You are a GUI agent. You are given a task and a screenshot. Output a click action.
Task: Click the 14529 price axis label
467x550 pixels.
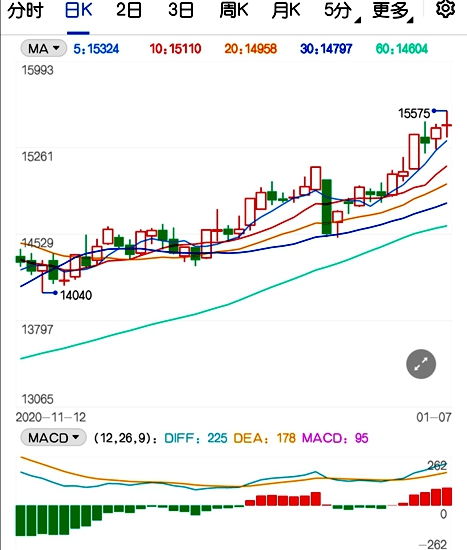click(38, 243)
